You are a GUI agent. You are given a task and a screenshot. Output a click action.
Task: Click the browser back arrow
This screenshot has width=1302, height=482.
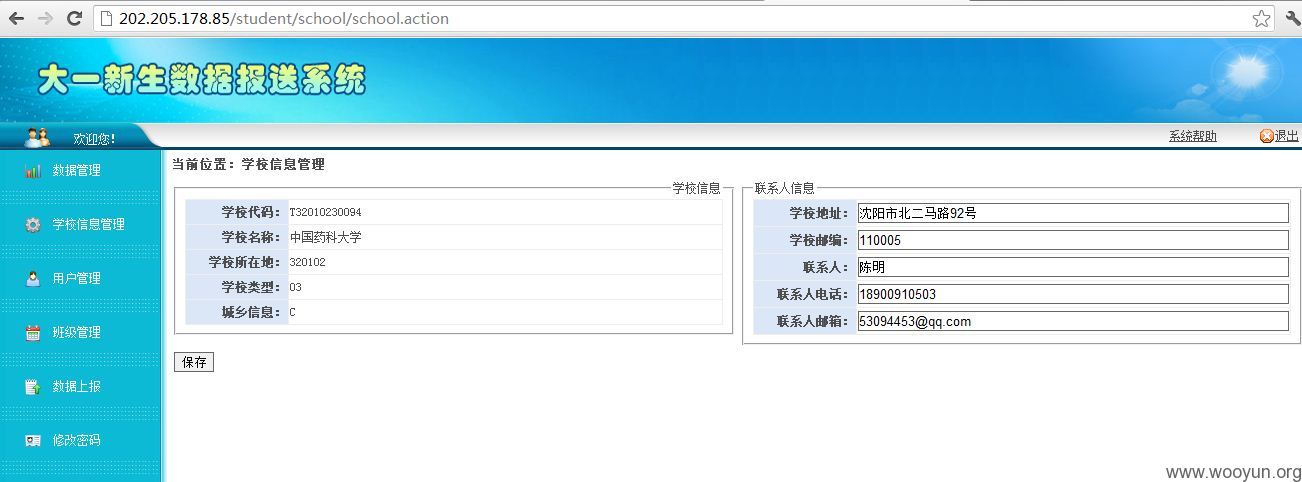(x=16, y=18)
